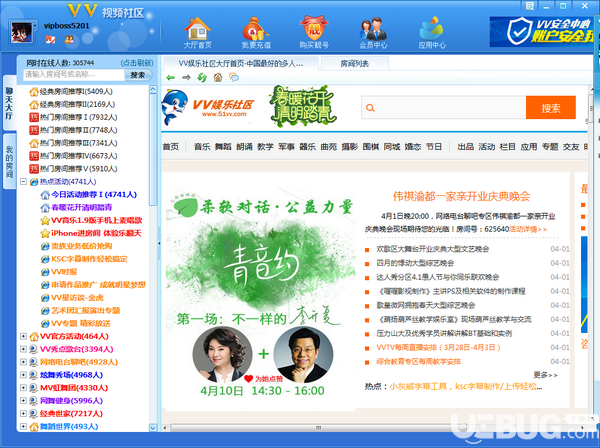The height and width of the screenshot is (448, 600).
Task: Open iPhone进房间 体验乐翻天 item
Action: (91, 233)
